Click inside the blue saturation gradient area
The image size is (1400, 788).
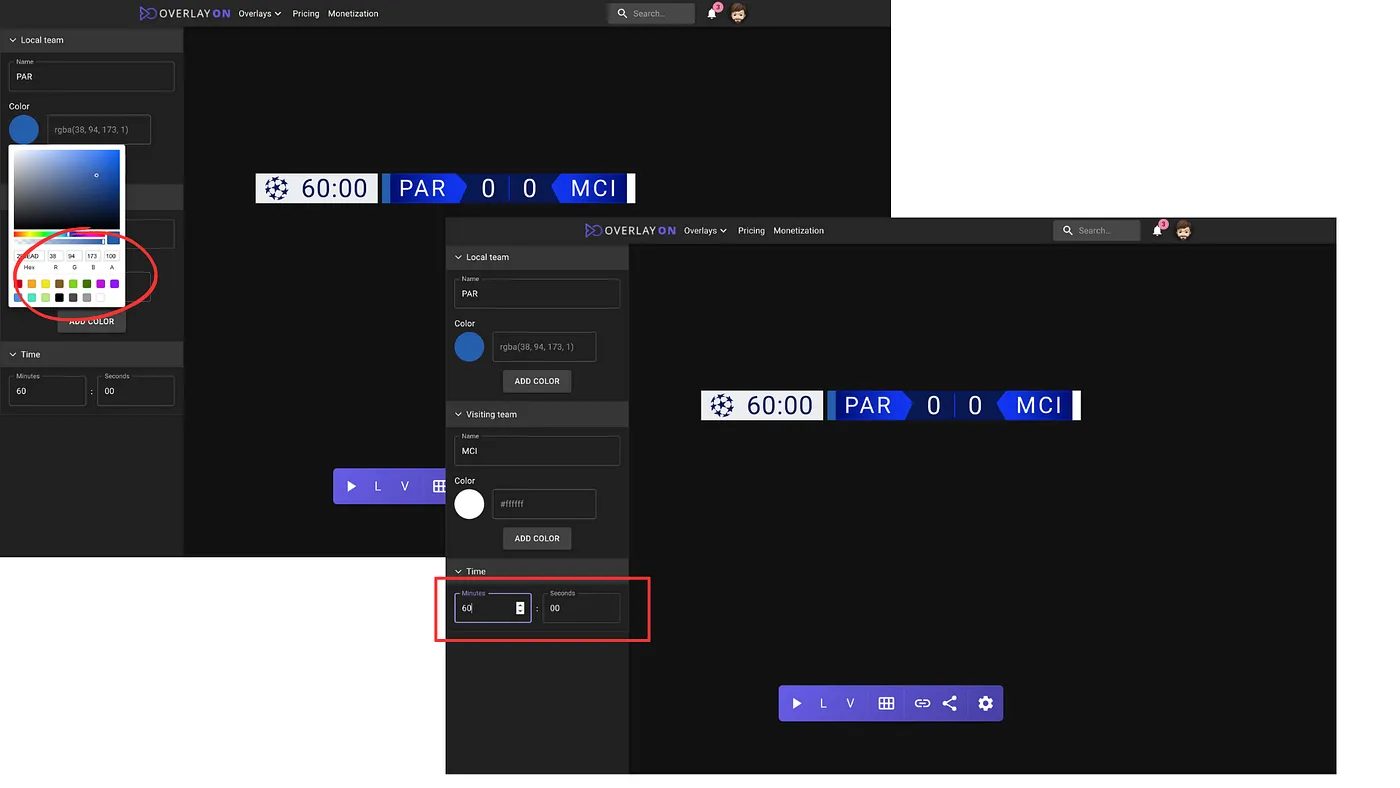click(67, 189)
